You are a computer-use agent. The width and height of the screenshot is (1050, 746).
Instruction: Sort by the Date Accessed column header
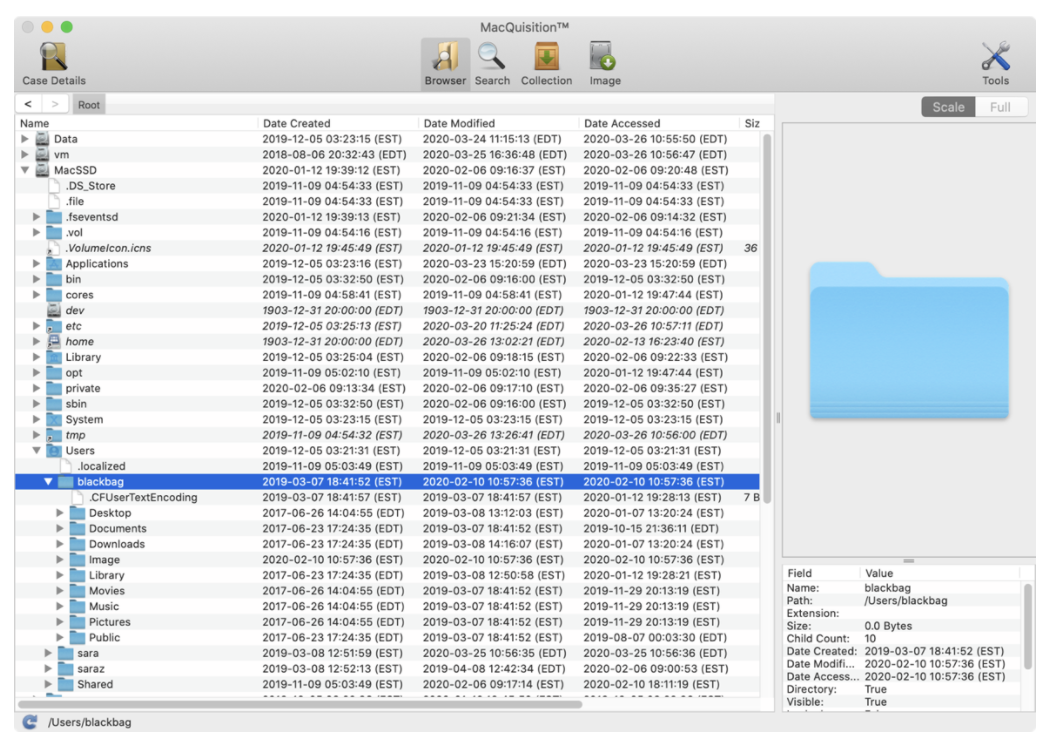tap(659, 123)
